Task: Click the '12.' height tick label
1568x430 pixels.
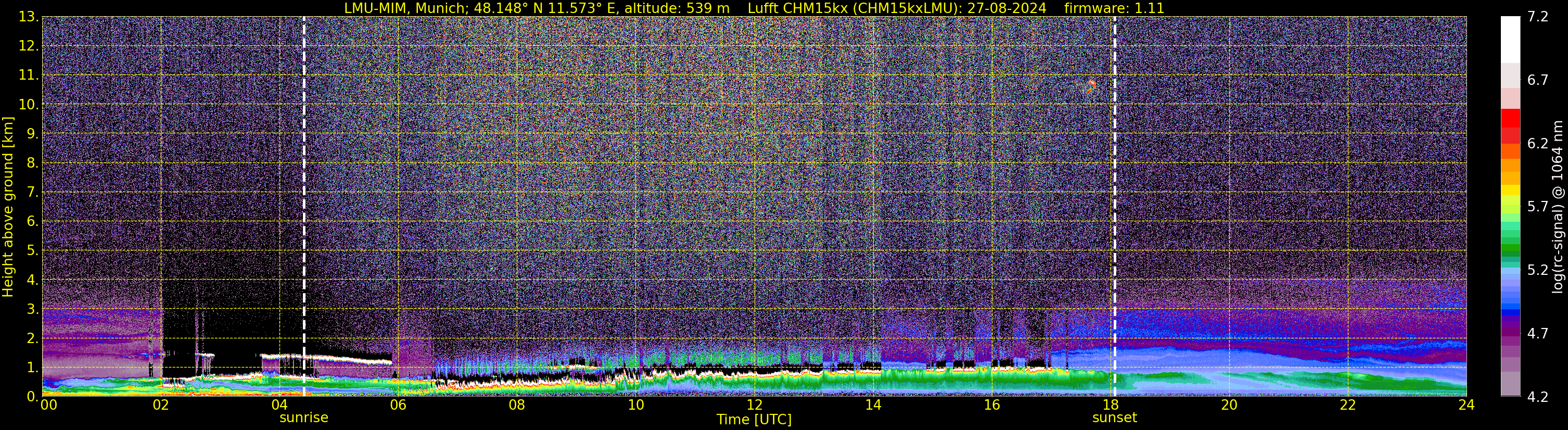Action: coord(29,46)
